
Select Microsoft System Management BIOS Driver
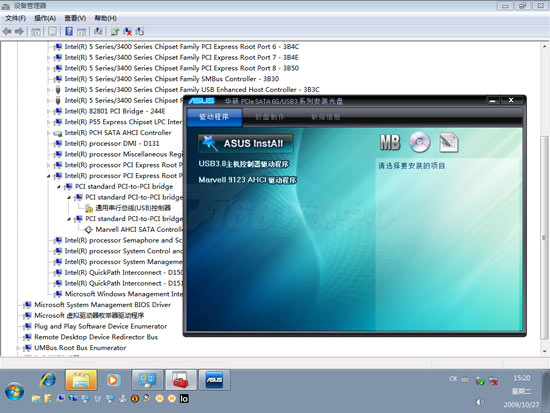coord(102,305)
